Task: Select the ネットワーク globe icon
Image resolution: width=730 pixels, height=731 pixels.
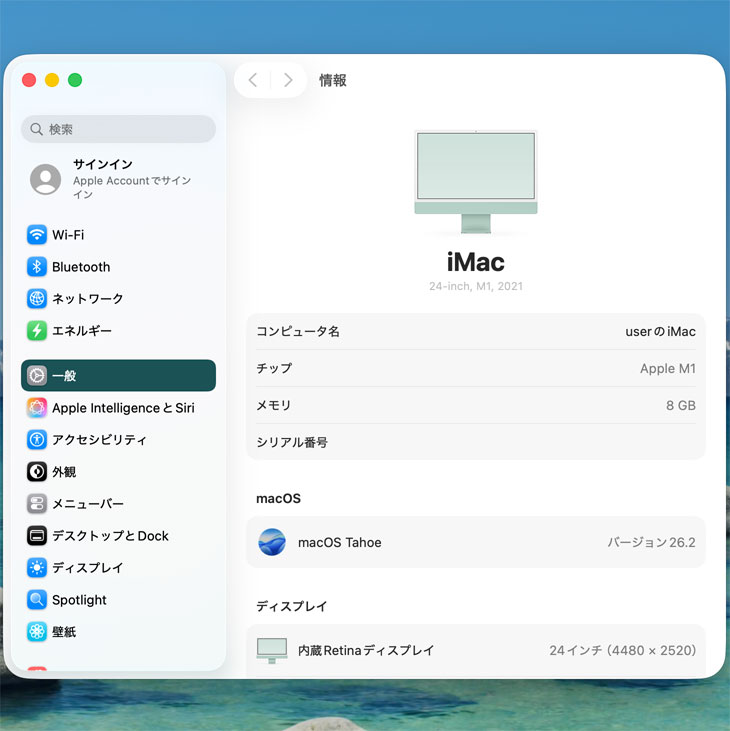Action: (37, 299)
